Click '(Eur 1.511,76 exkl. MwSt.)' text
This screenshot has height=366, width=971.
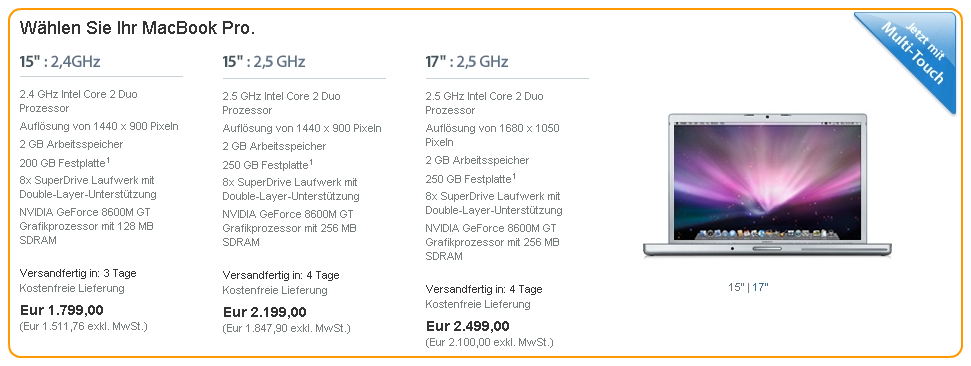[84, 326]
